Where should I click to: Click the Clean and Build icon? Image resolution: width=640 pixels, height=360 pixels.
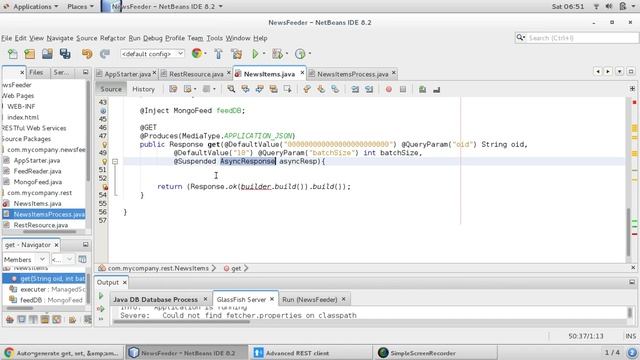(x=237, y=54)
